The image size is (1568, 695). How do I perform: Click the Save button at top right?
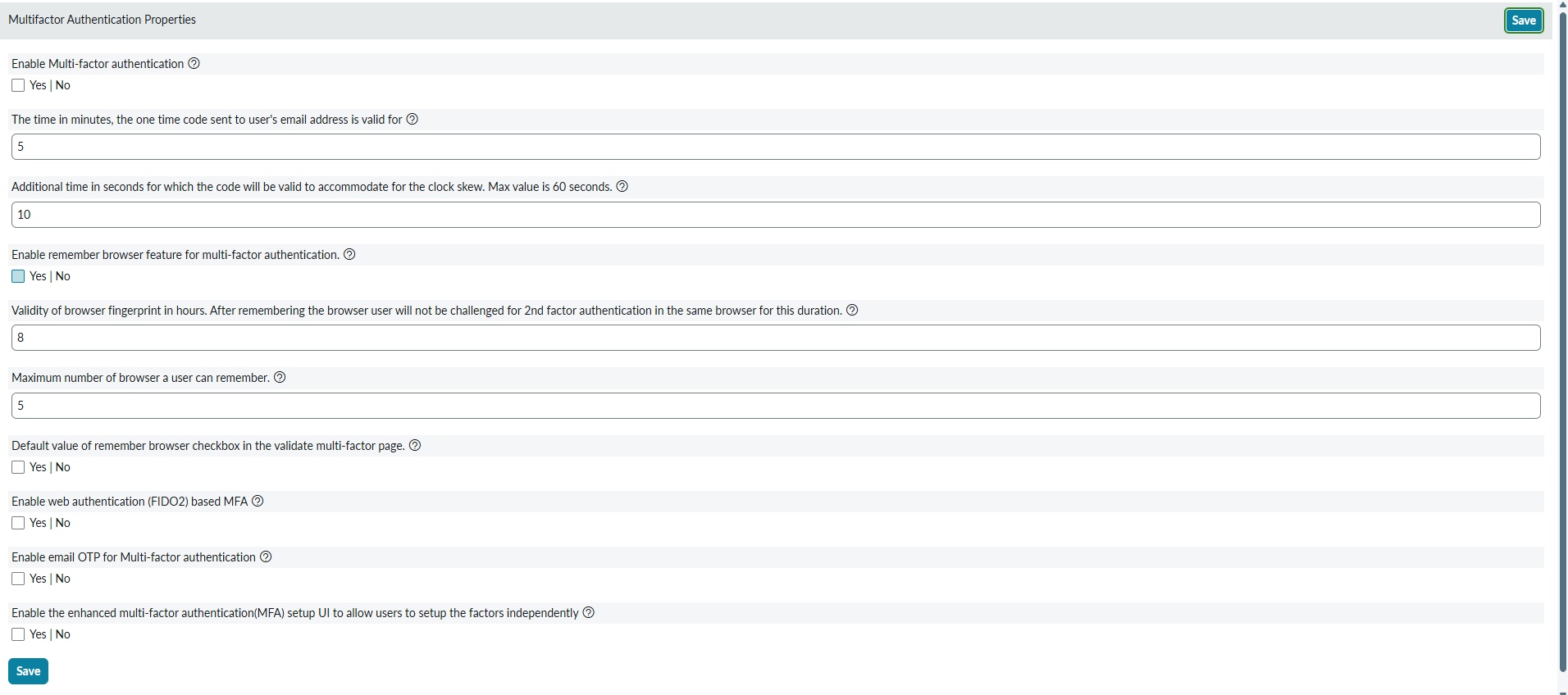pos(1523,20)
